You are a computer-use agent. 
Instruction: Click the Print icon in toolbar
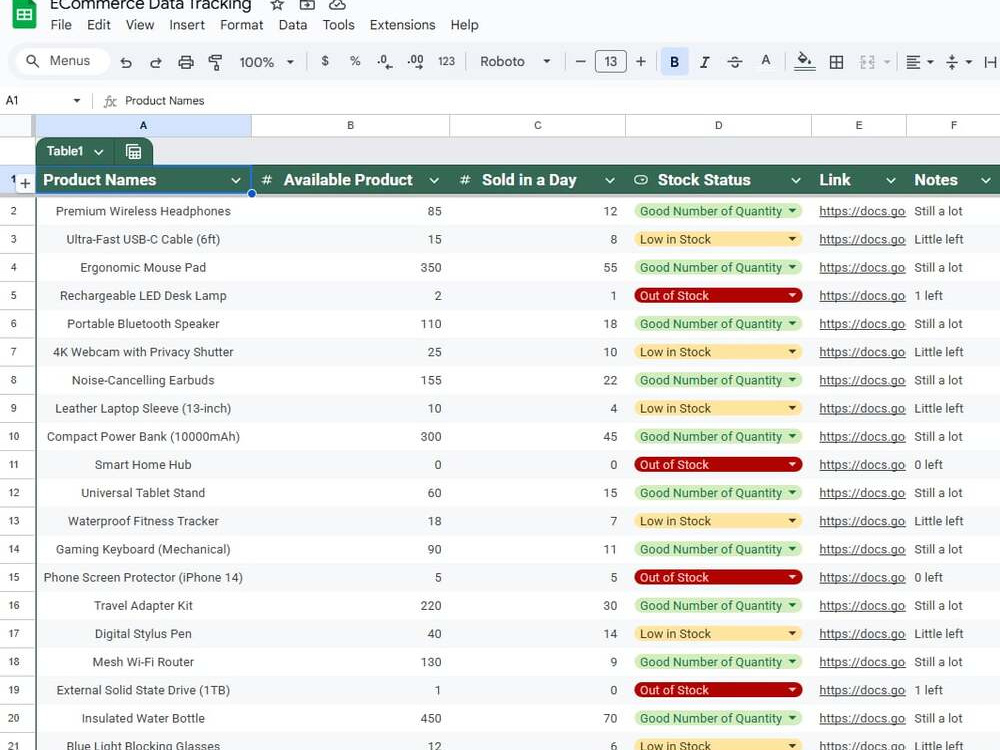point(186,62)
